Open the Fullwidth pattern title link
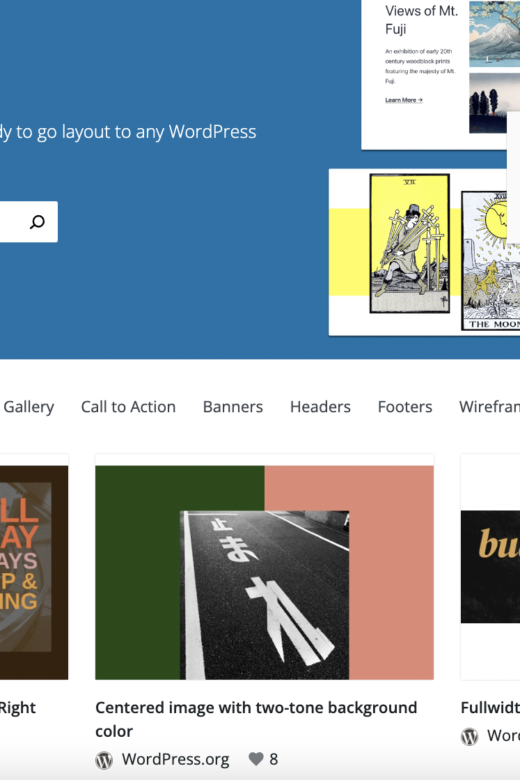Viewport: 520px width, 780px height. (x=490, y=707)
